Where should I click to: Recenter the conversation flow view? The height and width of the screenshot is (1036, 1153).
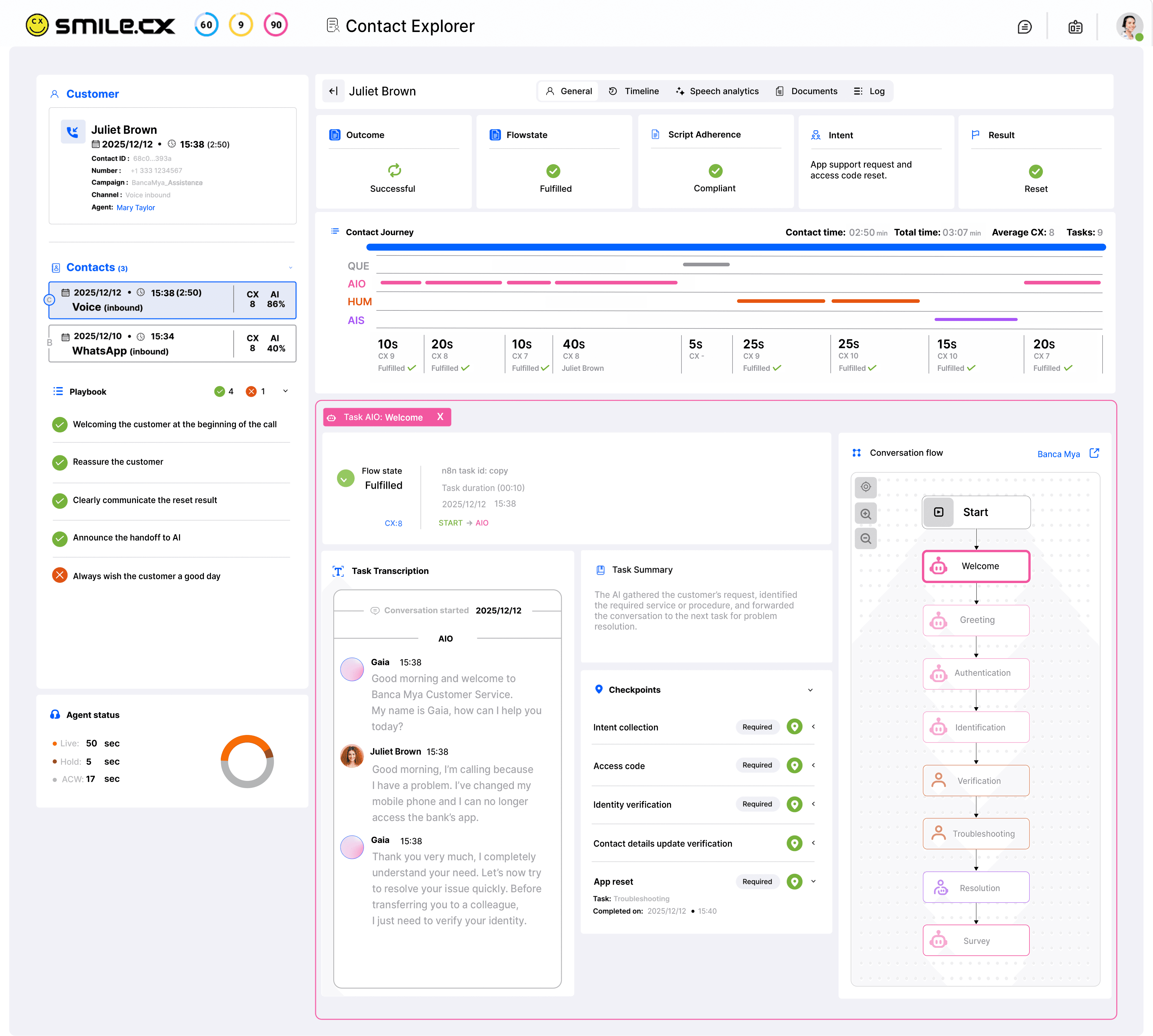(865, 487)
